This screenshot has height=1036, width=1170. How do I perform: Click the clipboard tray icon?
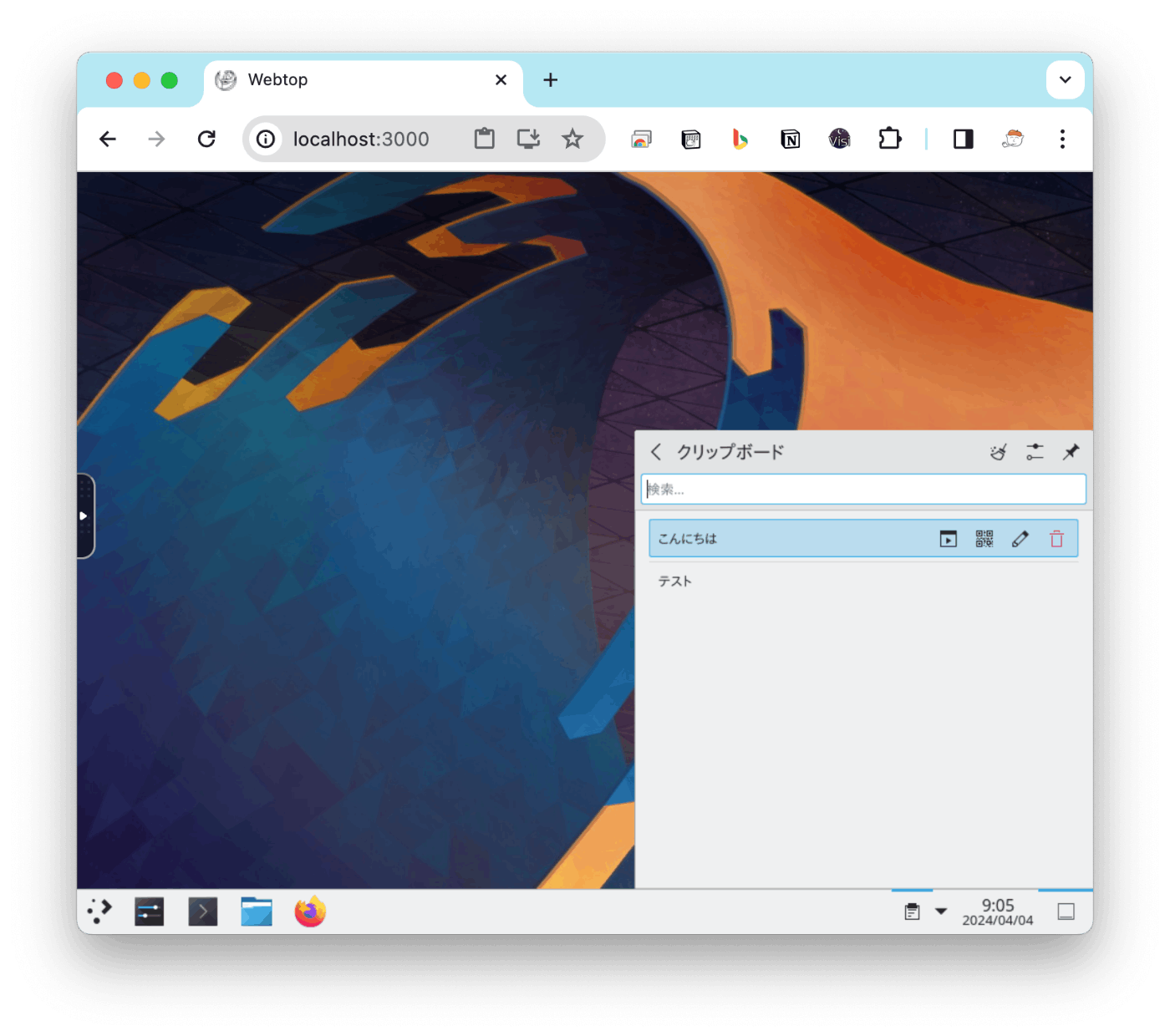point(912,912)
